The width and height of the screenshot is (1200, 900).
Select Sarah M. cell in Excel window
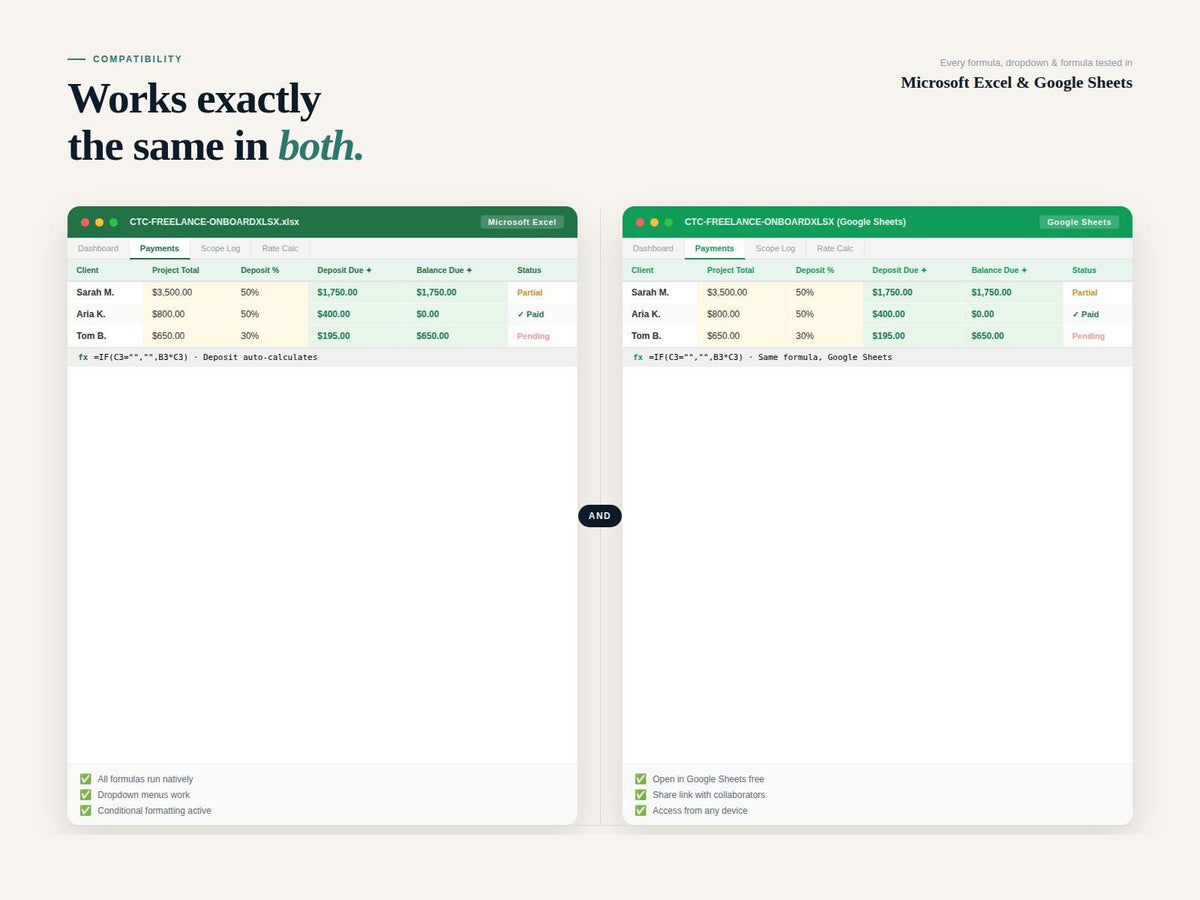click(106, 293)
